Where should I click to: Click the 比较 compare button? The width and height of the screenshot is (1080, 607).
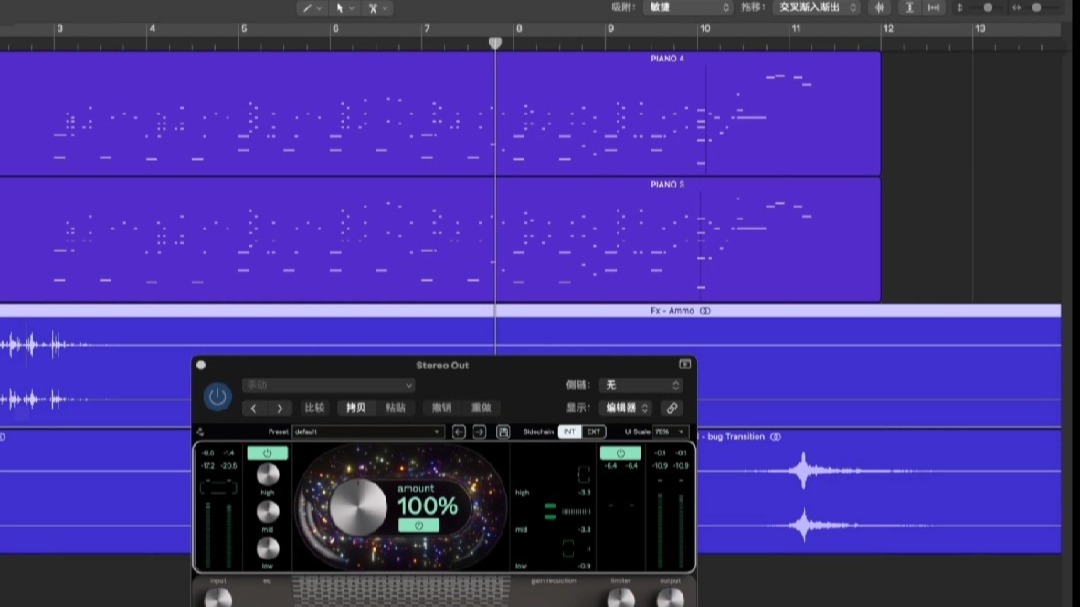tap(314, 408)
